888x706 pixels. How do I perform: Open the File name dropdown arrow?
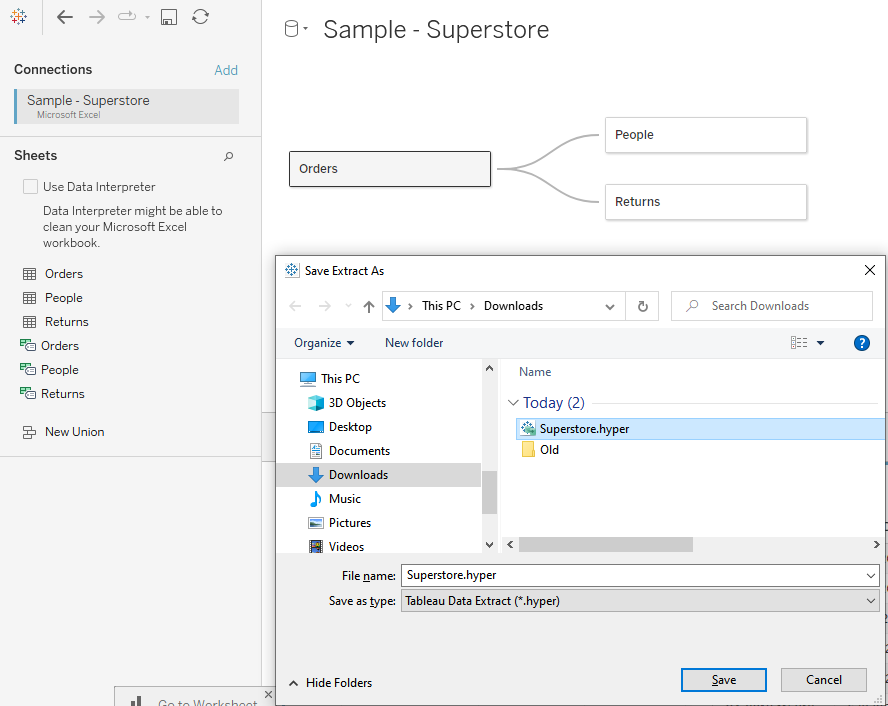(x=870, y=576)
